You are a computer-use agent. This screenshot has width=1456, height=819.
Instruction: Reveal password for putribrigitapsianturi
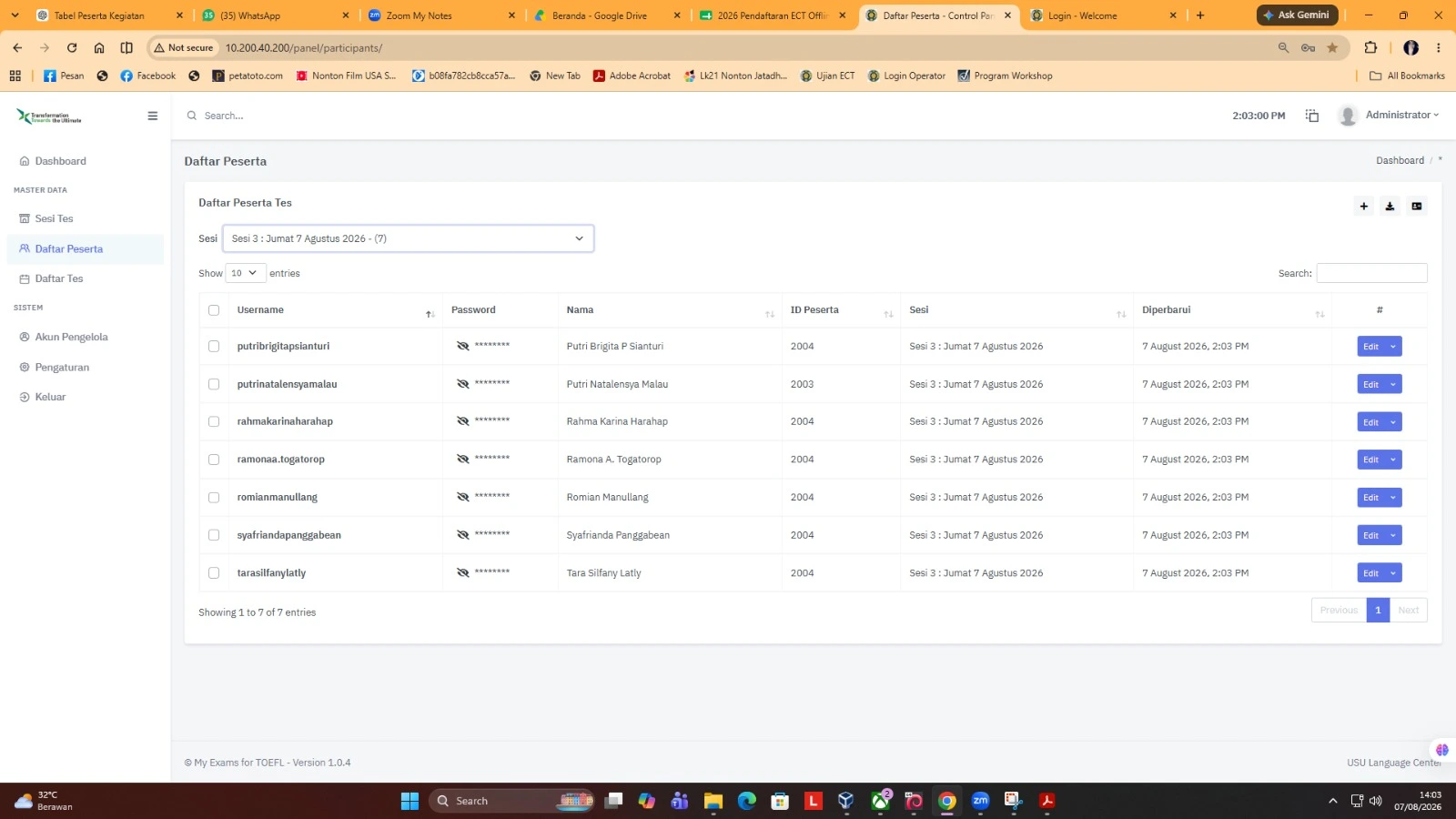[462, 346]
